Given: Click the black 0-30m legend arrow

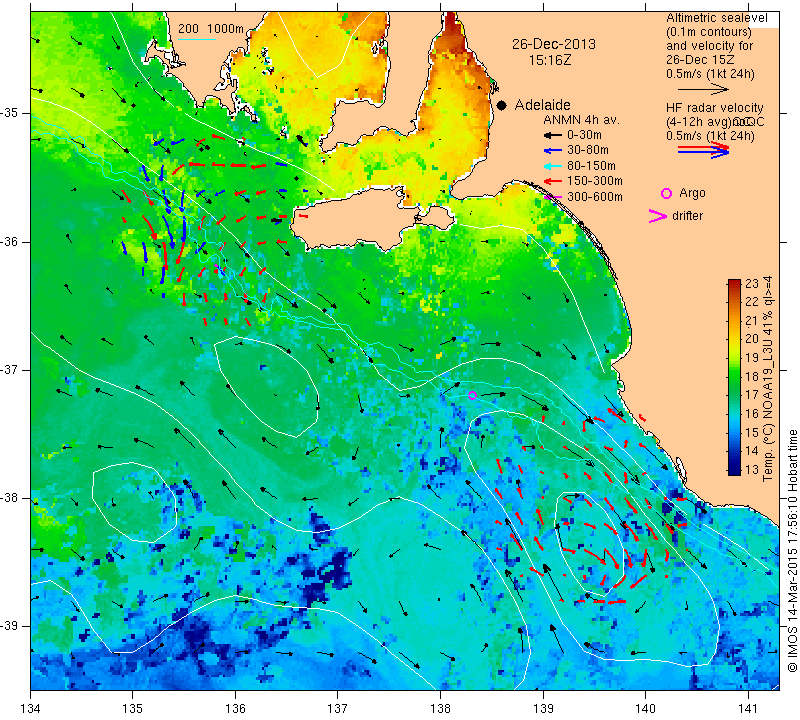Looking at the screenshot, I should click(553, 135).
